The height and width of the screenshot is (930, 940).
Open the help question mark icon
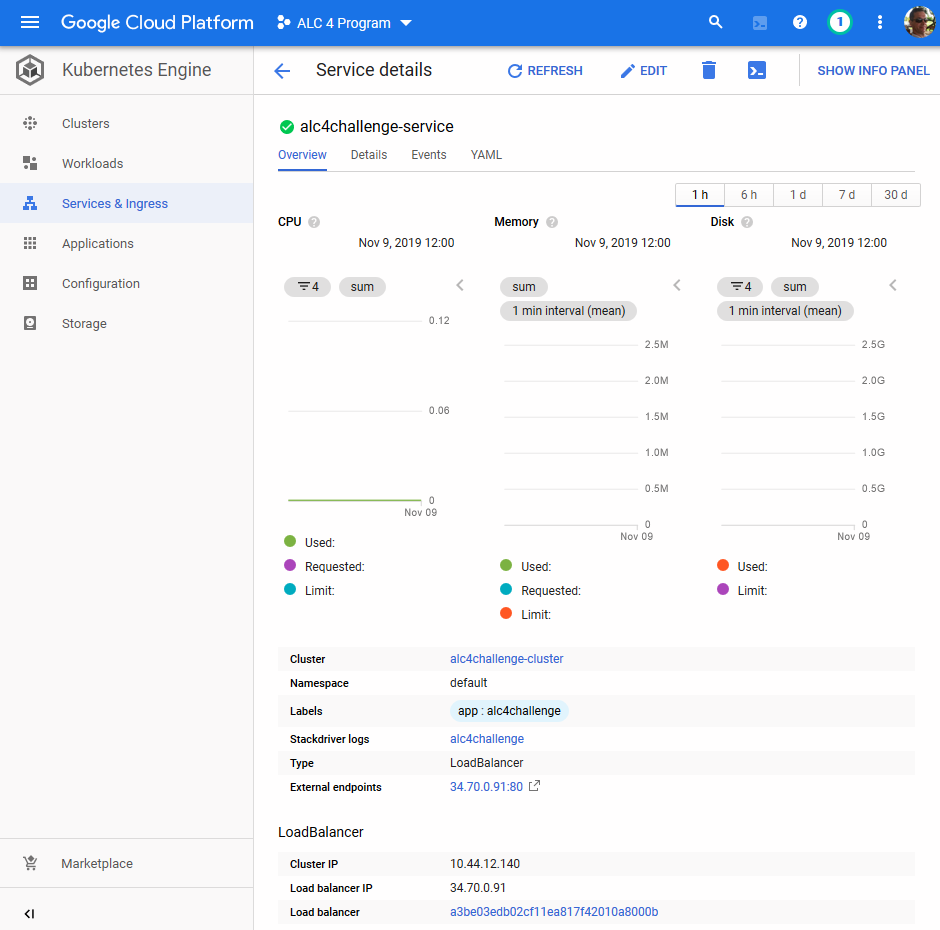(800, 23)
